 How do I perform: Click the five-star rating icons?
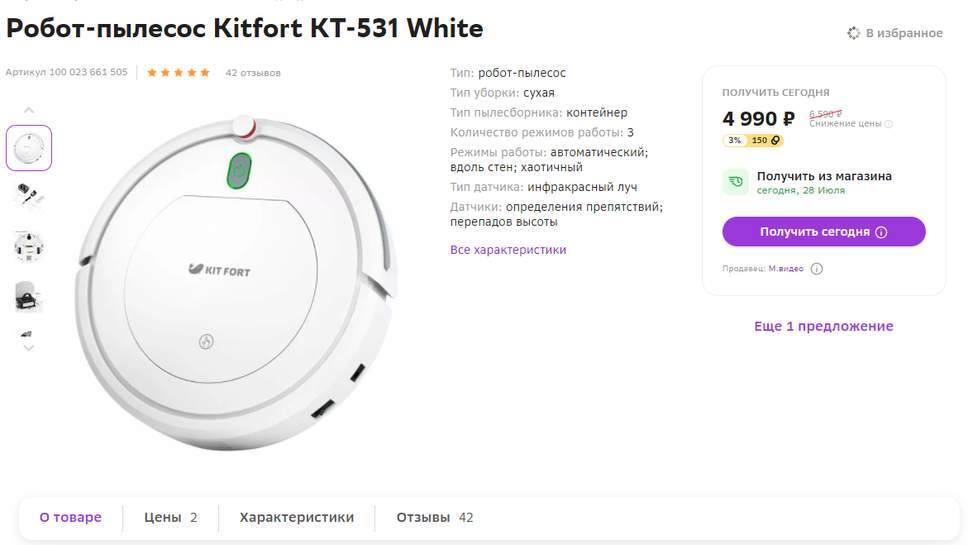click(178, 73)
